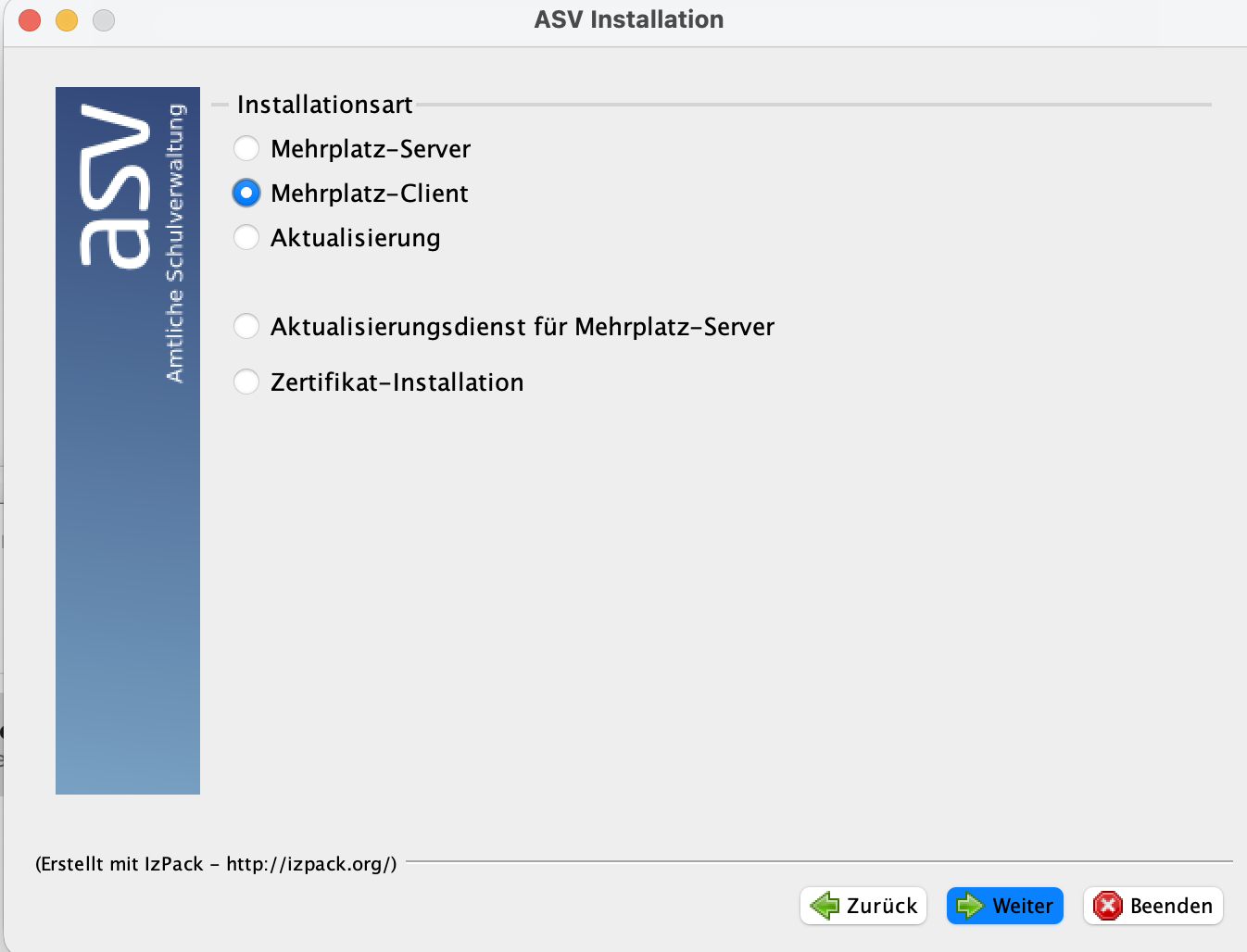Click the IzPack footer credit text

[x=216, y=864]
